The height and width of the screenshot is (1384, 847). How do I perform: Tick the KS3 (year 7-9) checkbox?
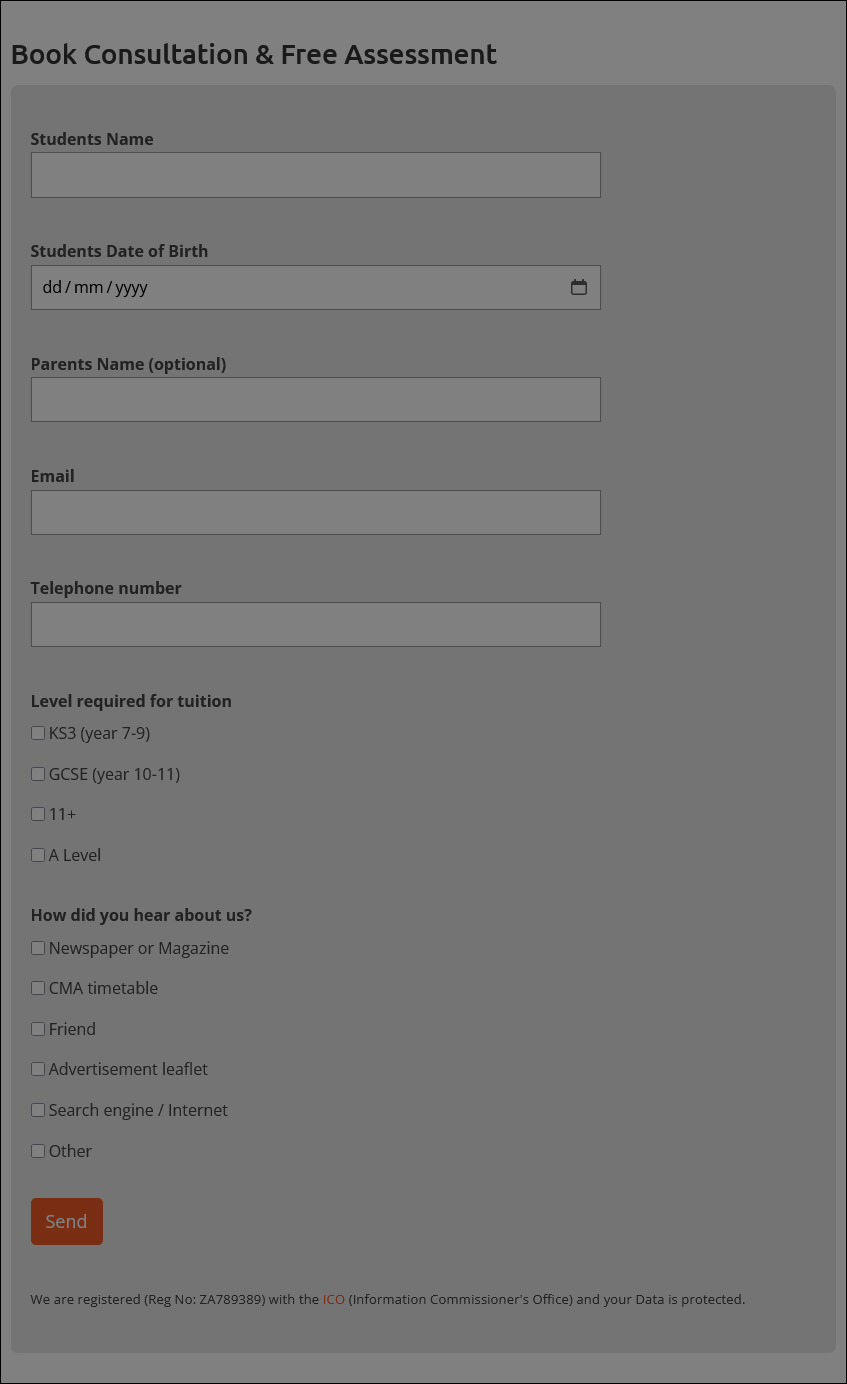click(x=38, y=733)
